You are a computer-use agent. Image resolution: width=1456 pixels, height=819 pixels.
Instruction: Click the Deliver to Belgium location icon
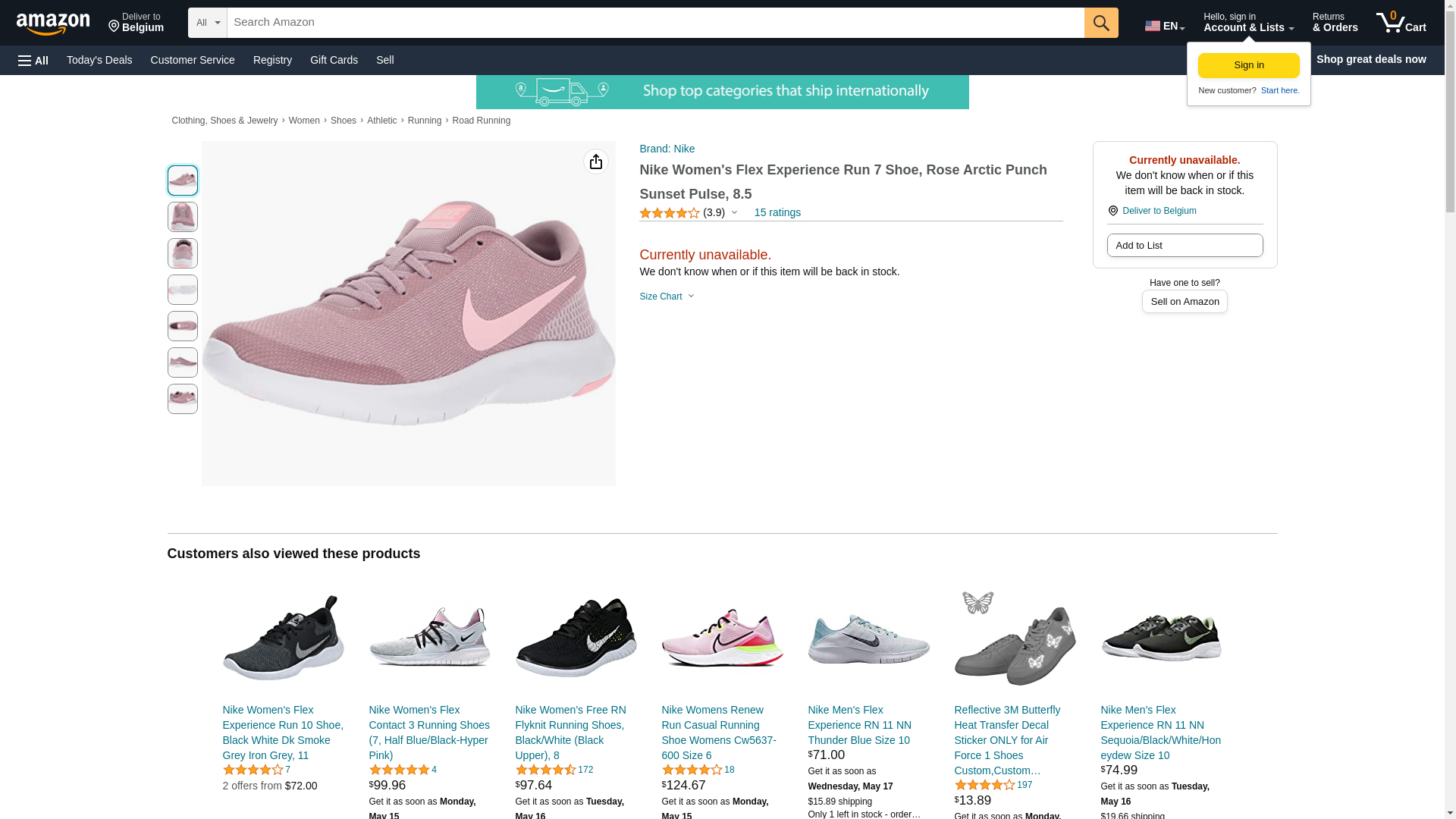(1112, 211)
